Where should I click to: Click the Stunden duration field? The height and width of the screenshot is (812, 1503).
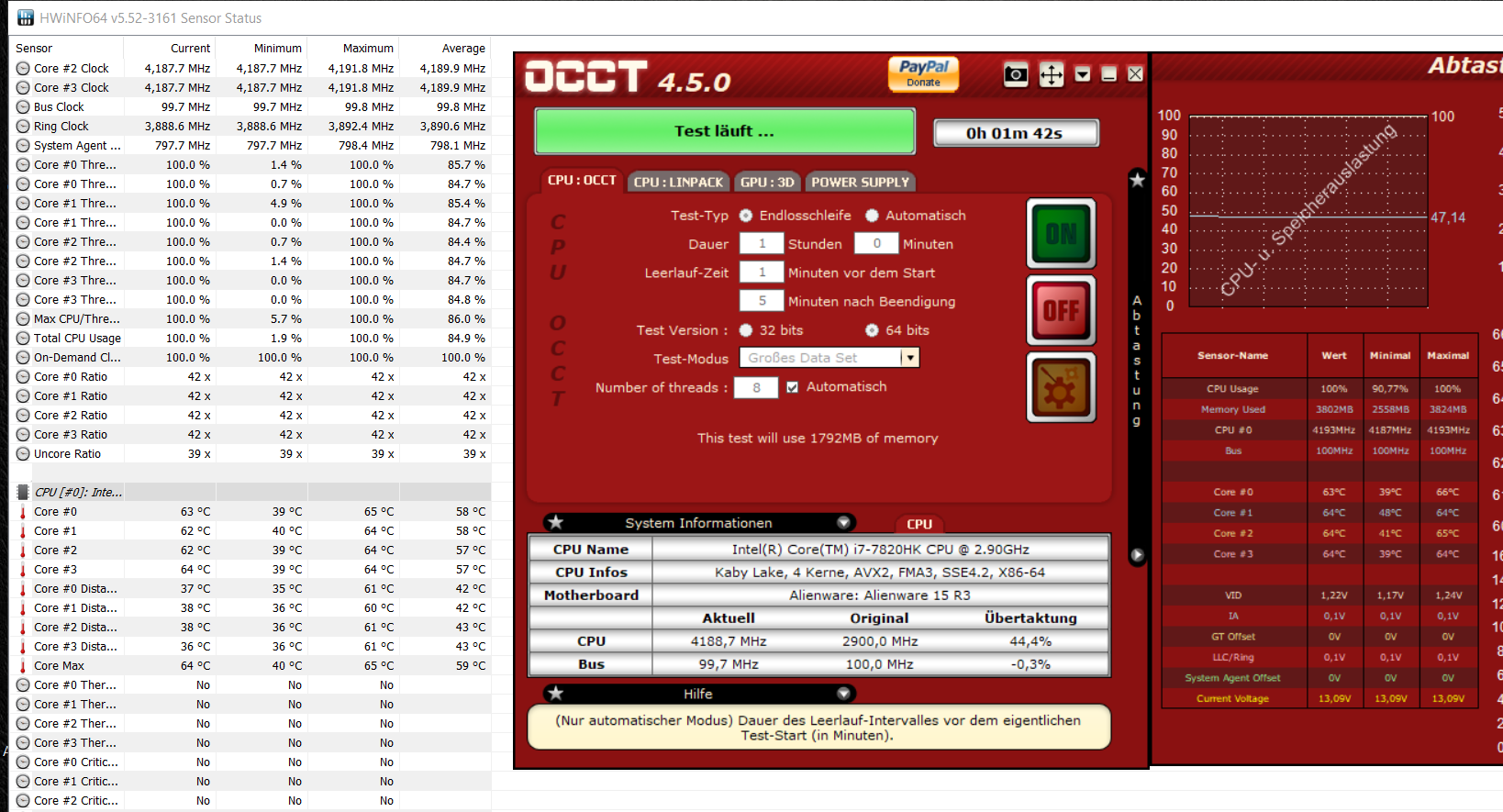tap(762, 244)
